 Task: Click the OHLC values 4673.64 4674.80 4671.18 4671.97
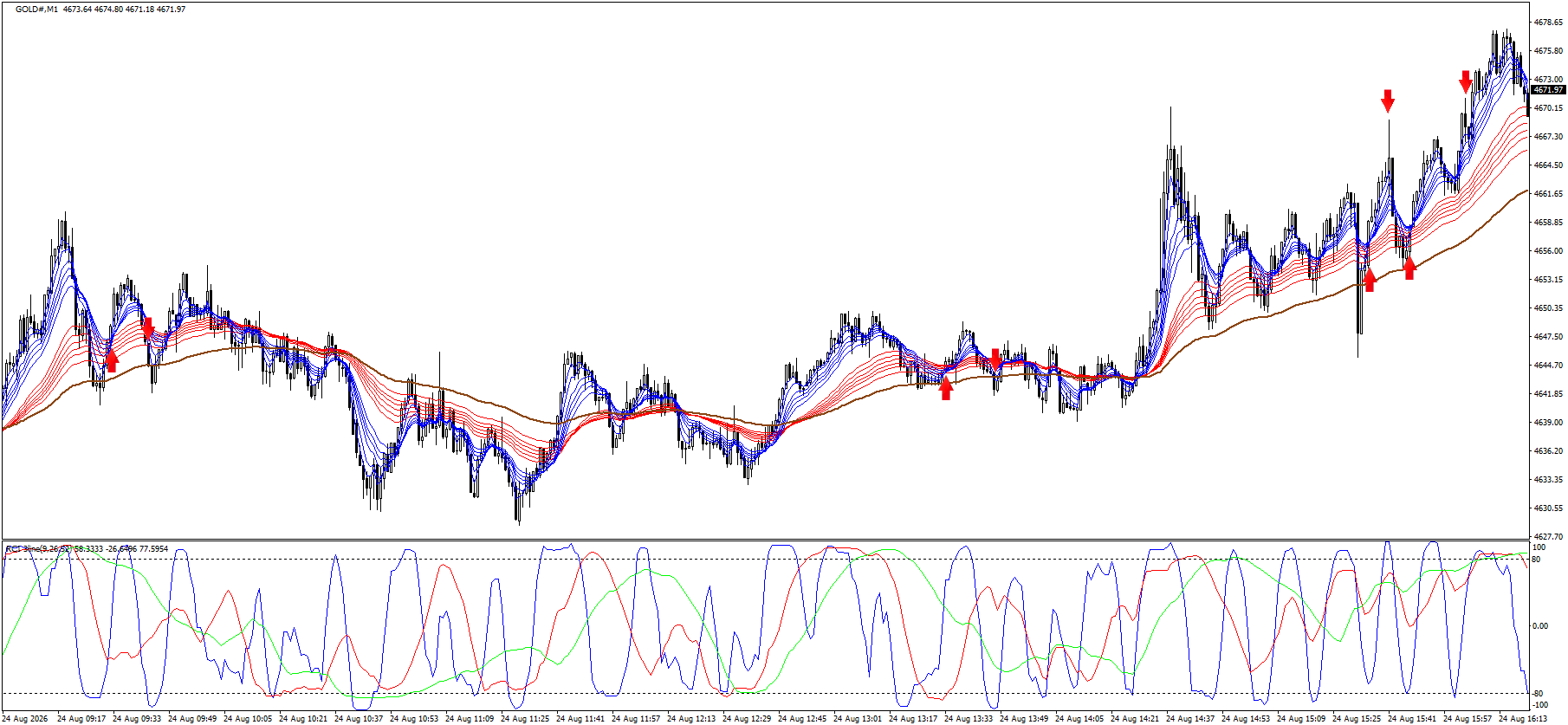pos(125,10)
